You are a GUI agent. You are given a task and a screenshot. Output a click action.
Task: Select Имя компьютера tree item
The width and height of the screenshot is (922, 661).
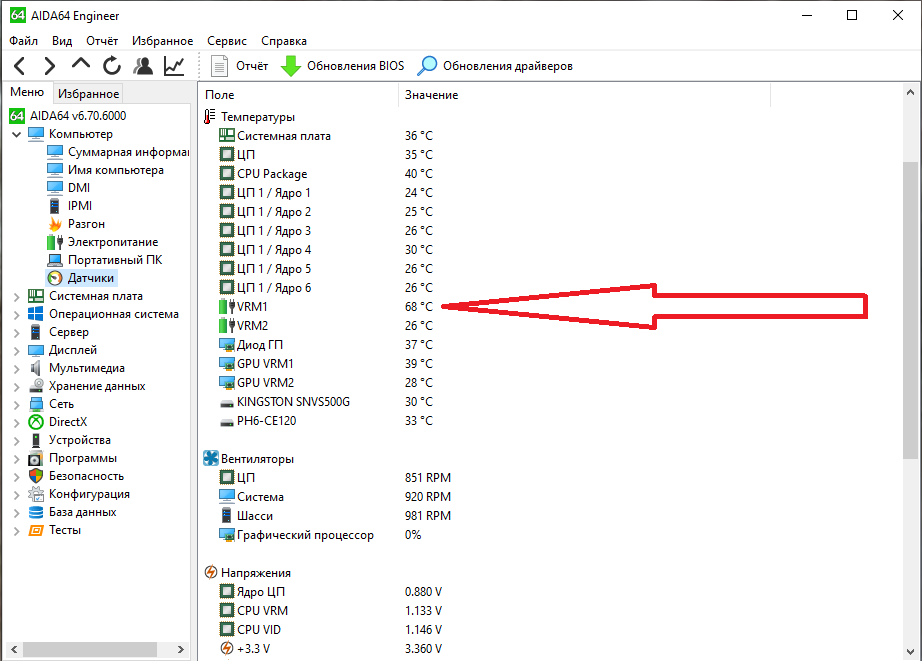[115, 170]
